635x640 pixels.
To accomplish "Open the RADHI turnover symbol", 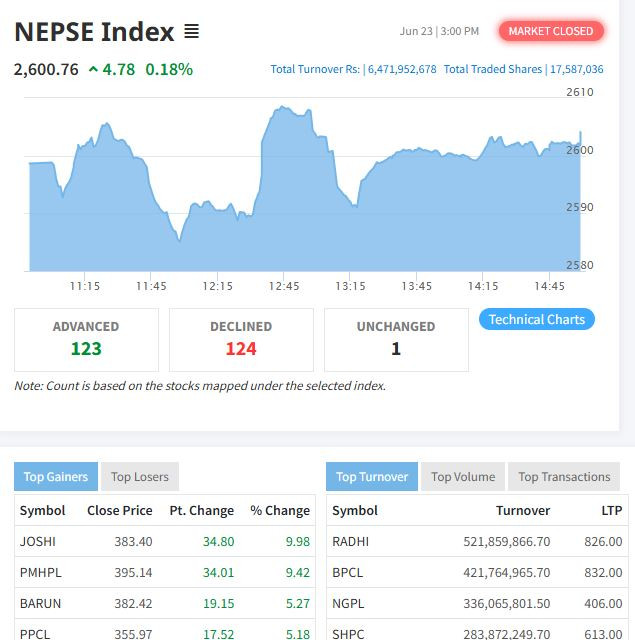I will 350,541.
